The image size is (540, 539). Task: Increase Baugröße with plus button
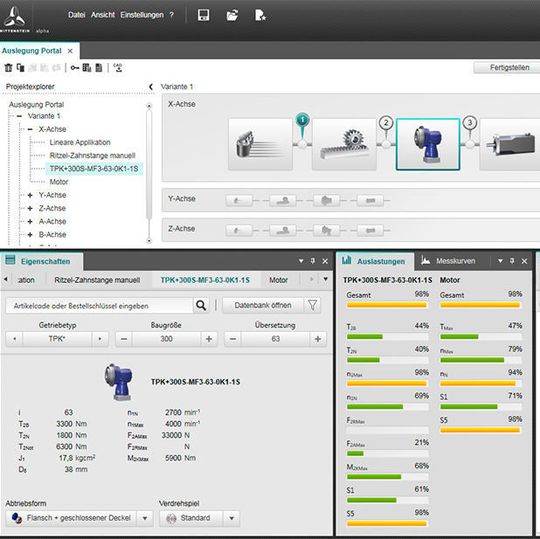click(x=209, y=339)
